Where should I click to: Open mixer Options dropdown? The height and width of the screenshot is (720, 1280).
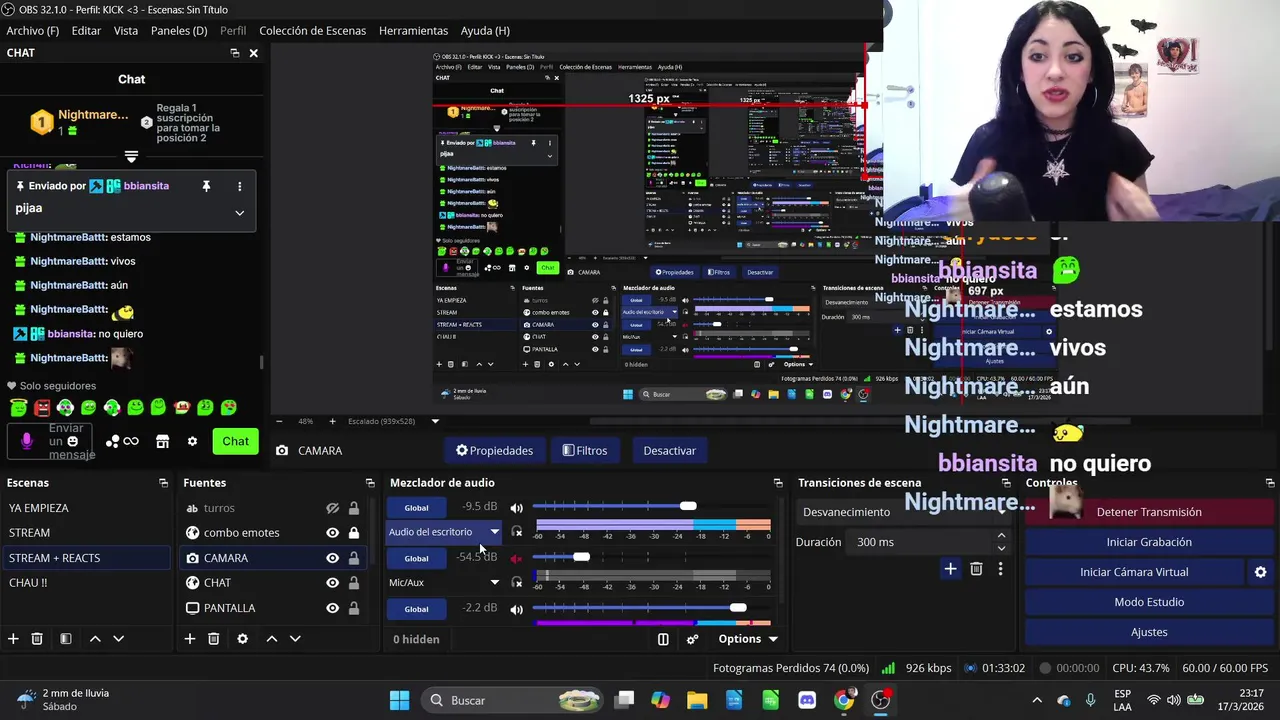tap(747, 639)
